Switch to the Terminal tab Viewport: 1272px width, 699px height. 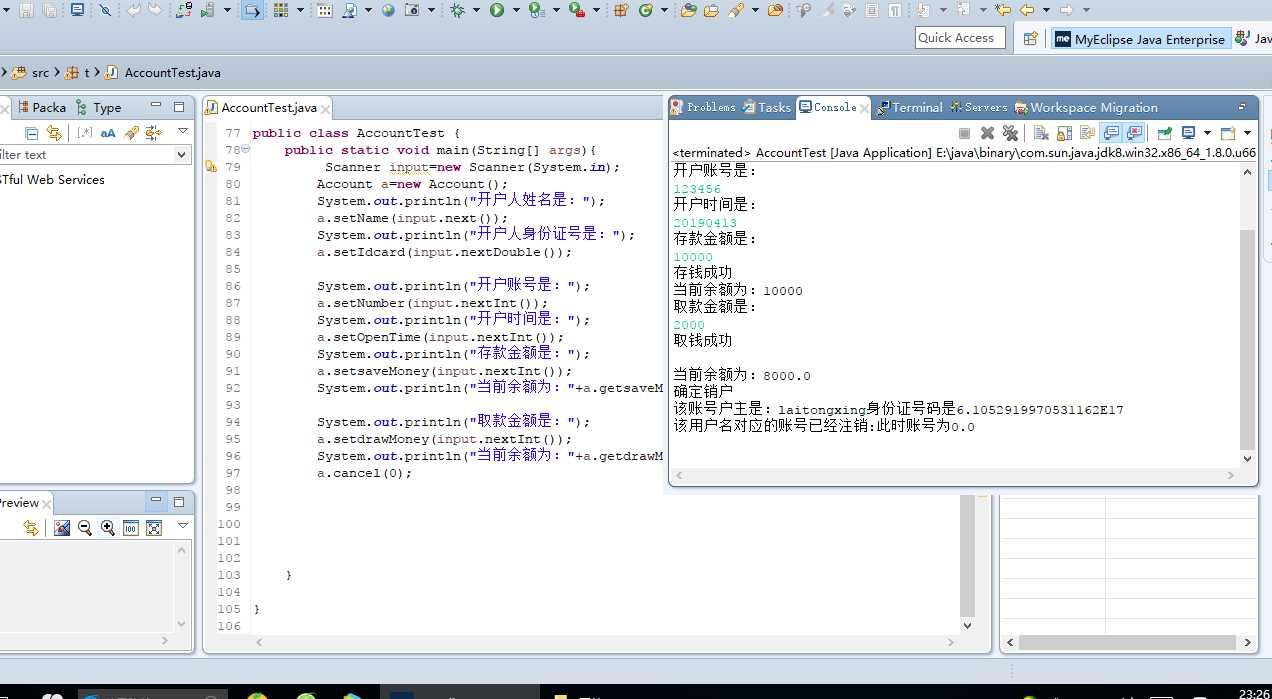[x=909, y=107]
